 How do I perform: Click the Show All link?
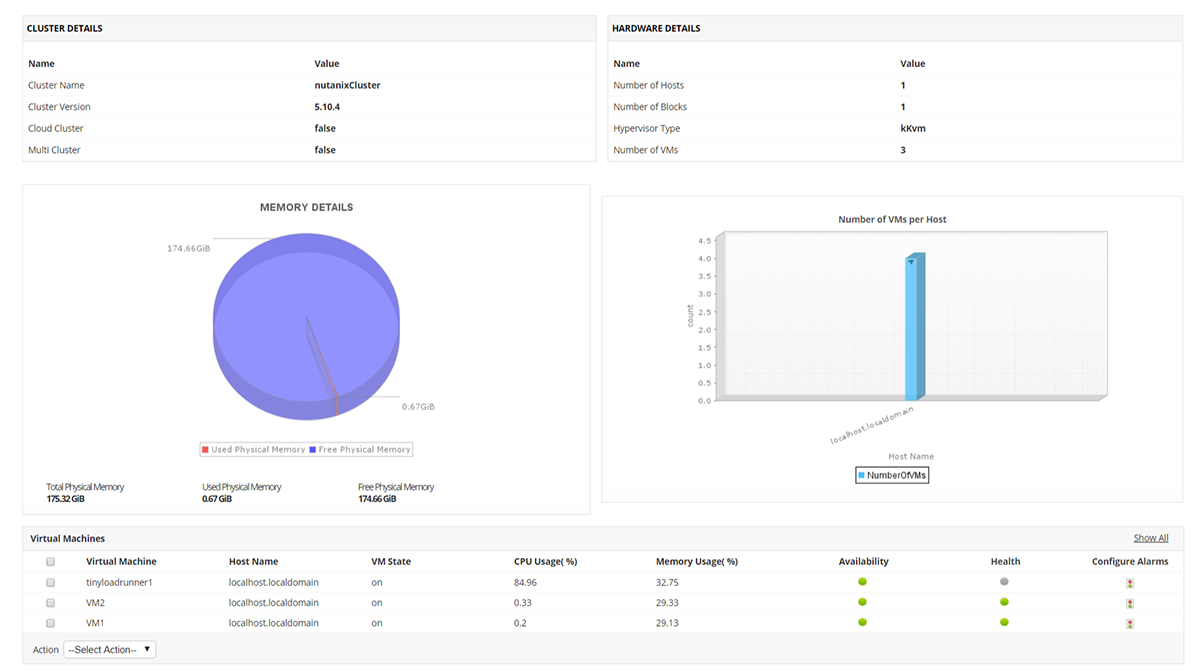pos(1150,537)
